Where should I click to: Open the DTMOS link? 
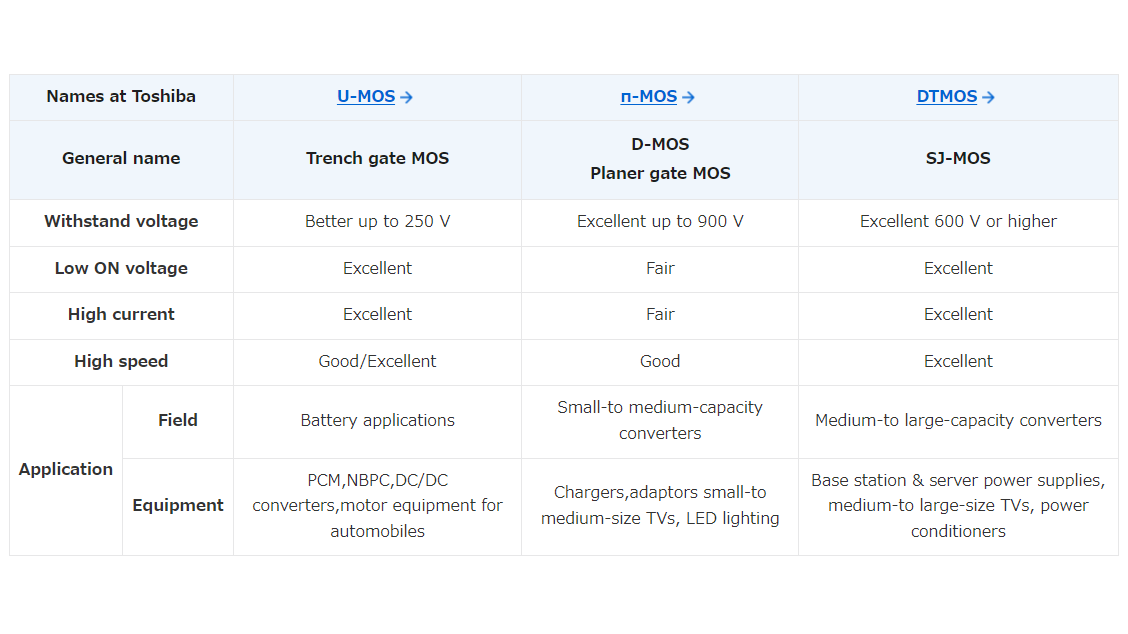tap(947, 96)
